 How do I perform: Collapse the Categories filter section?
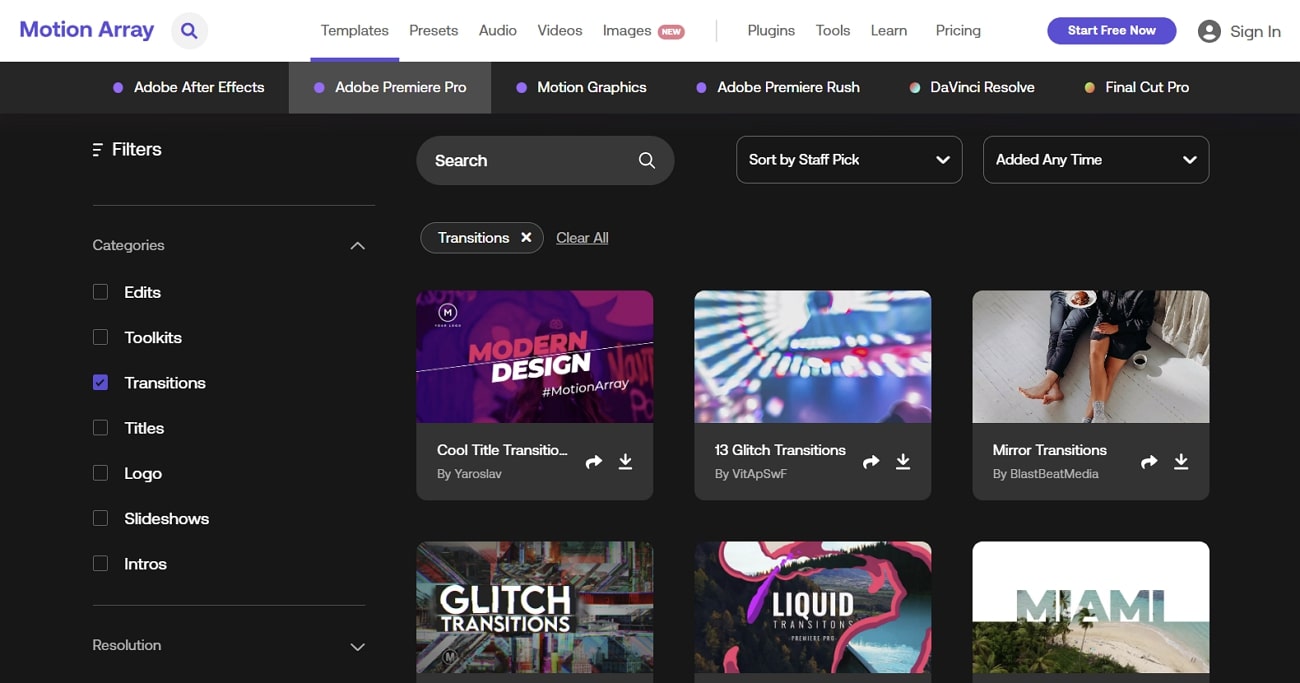(x=357, y=246)
